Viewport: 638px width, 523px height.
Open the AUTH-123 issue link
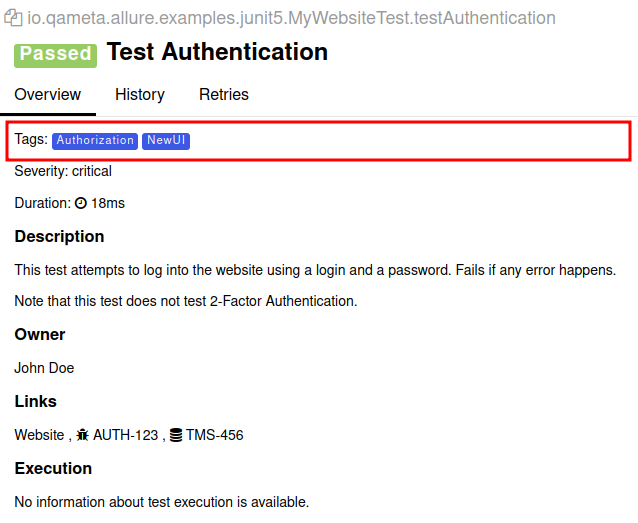tap(125, 435)
